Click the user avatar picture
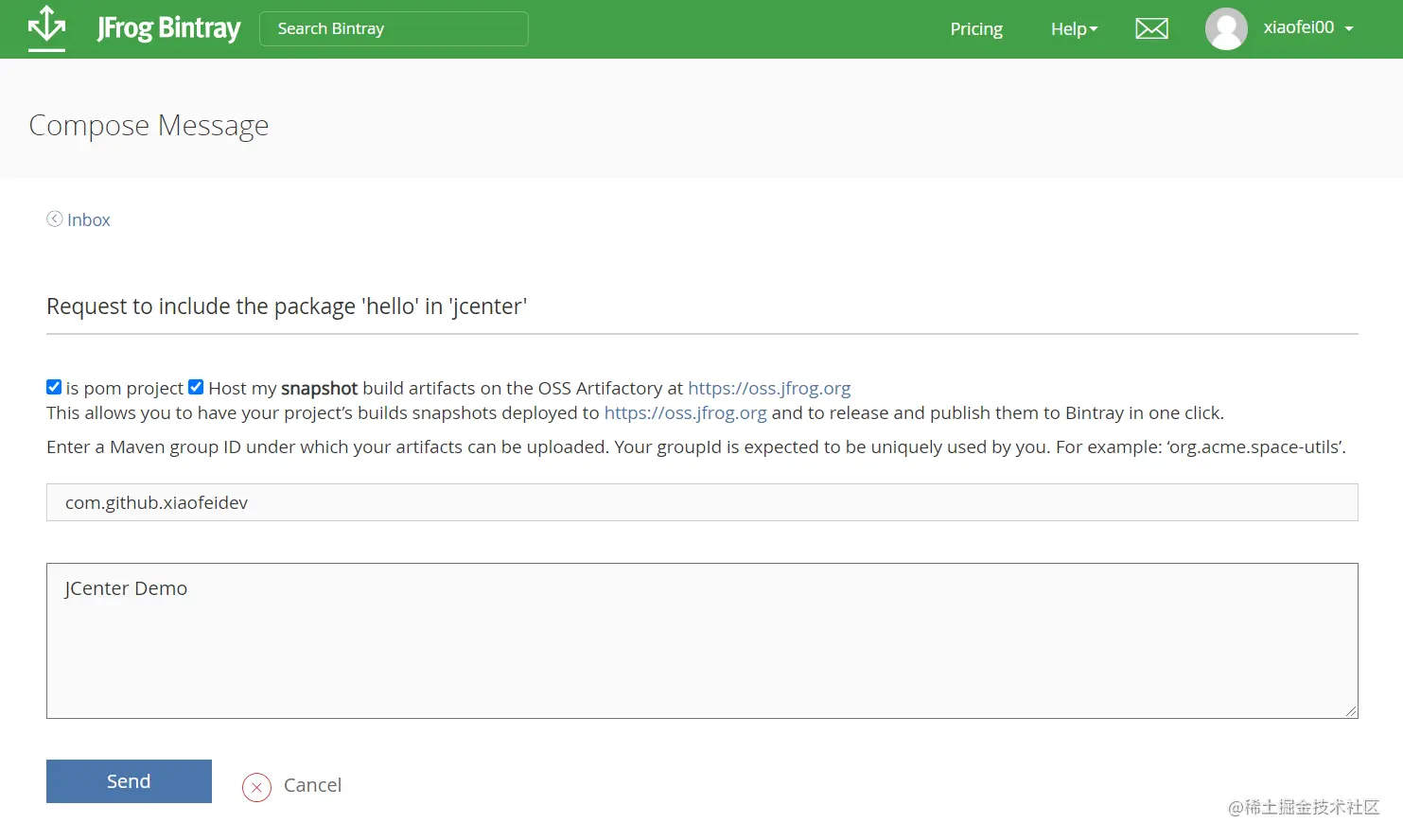The height and width of the screenshot is (840, 1403). pyautogui.click(x=1226, y=28)
